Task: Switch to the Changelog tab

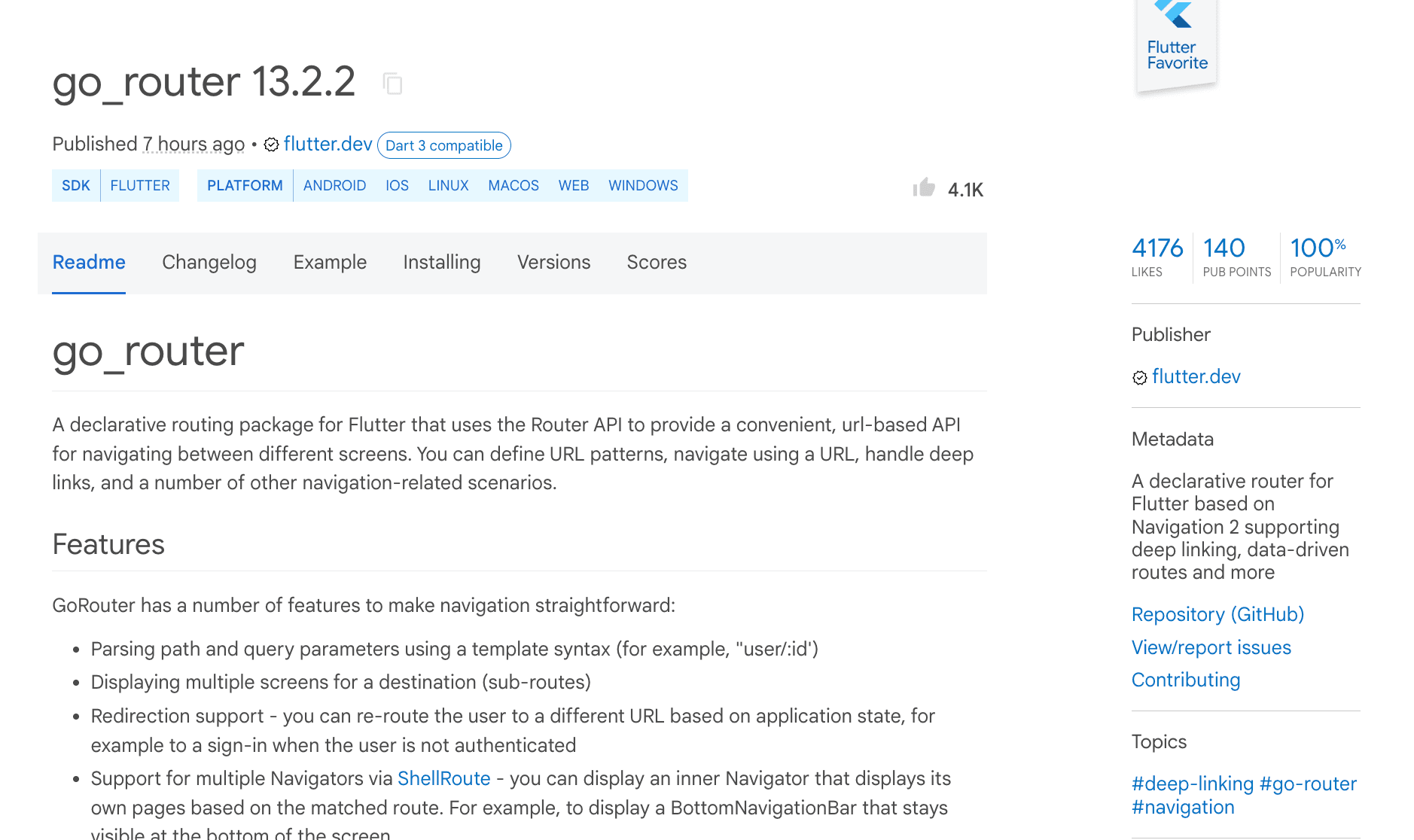Action: (209, 262)
